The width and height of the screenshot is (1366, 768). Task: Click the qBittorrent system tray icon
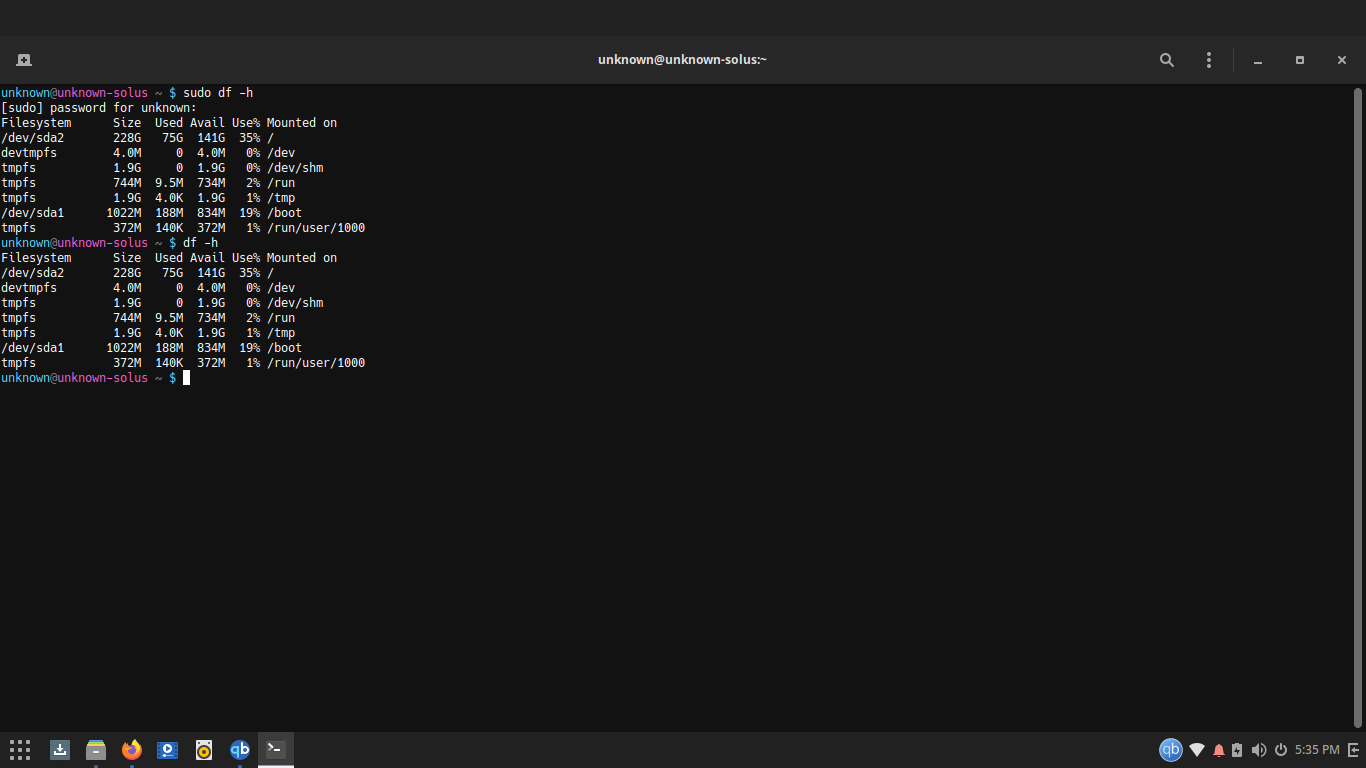[x=1170, y=750]
